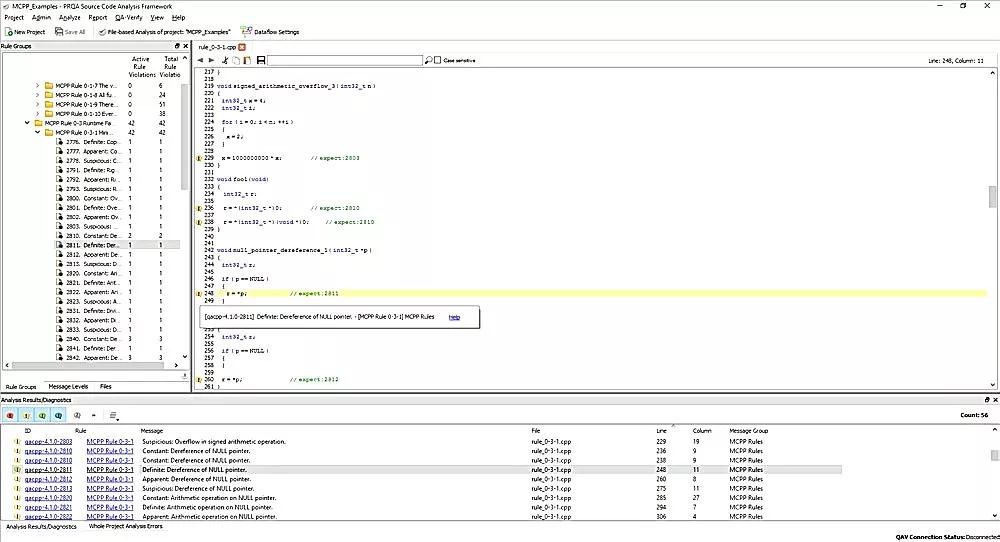Image resolution: width=1000 pixels, height=542 pixels.
Task: Select the Analysis Results/Diagnostics bottom tab
Action: tap(41, 527)
